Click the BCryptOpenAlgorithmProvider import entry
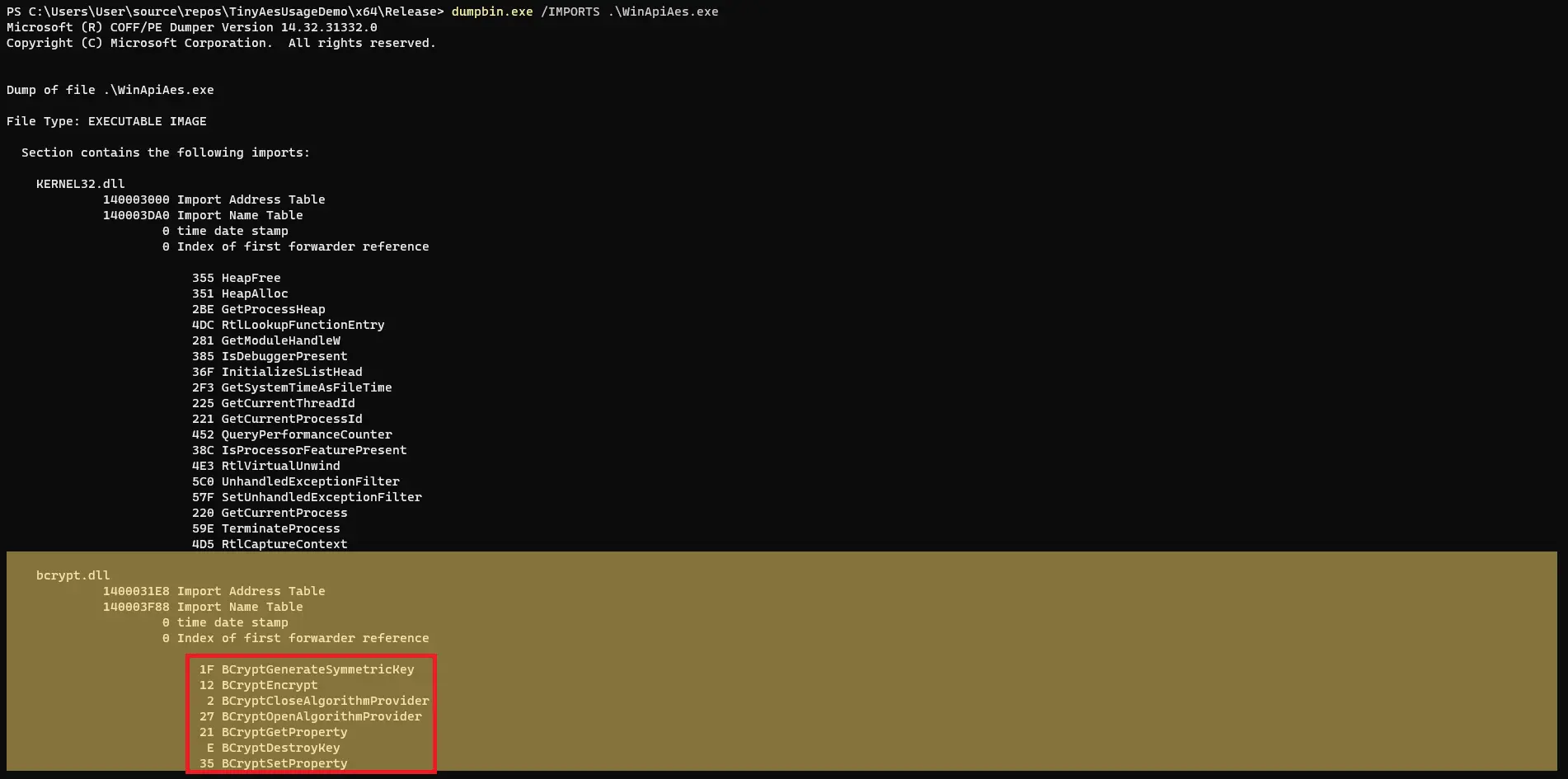The image size is (1568, 779). [x=311, y=716]
